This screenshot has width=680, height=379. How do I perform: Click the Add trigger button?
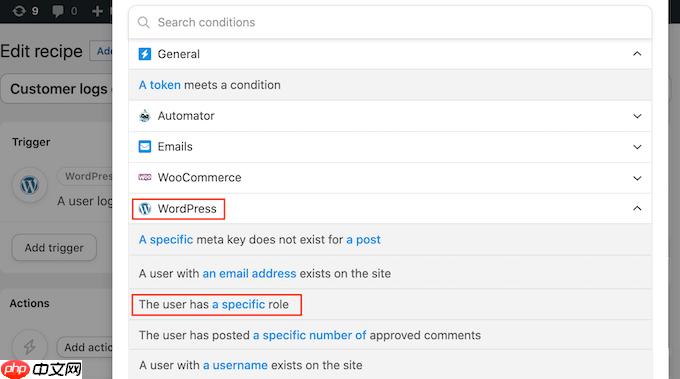pos(54,248)
